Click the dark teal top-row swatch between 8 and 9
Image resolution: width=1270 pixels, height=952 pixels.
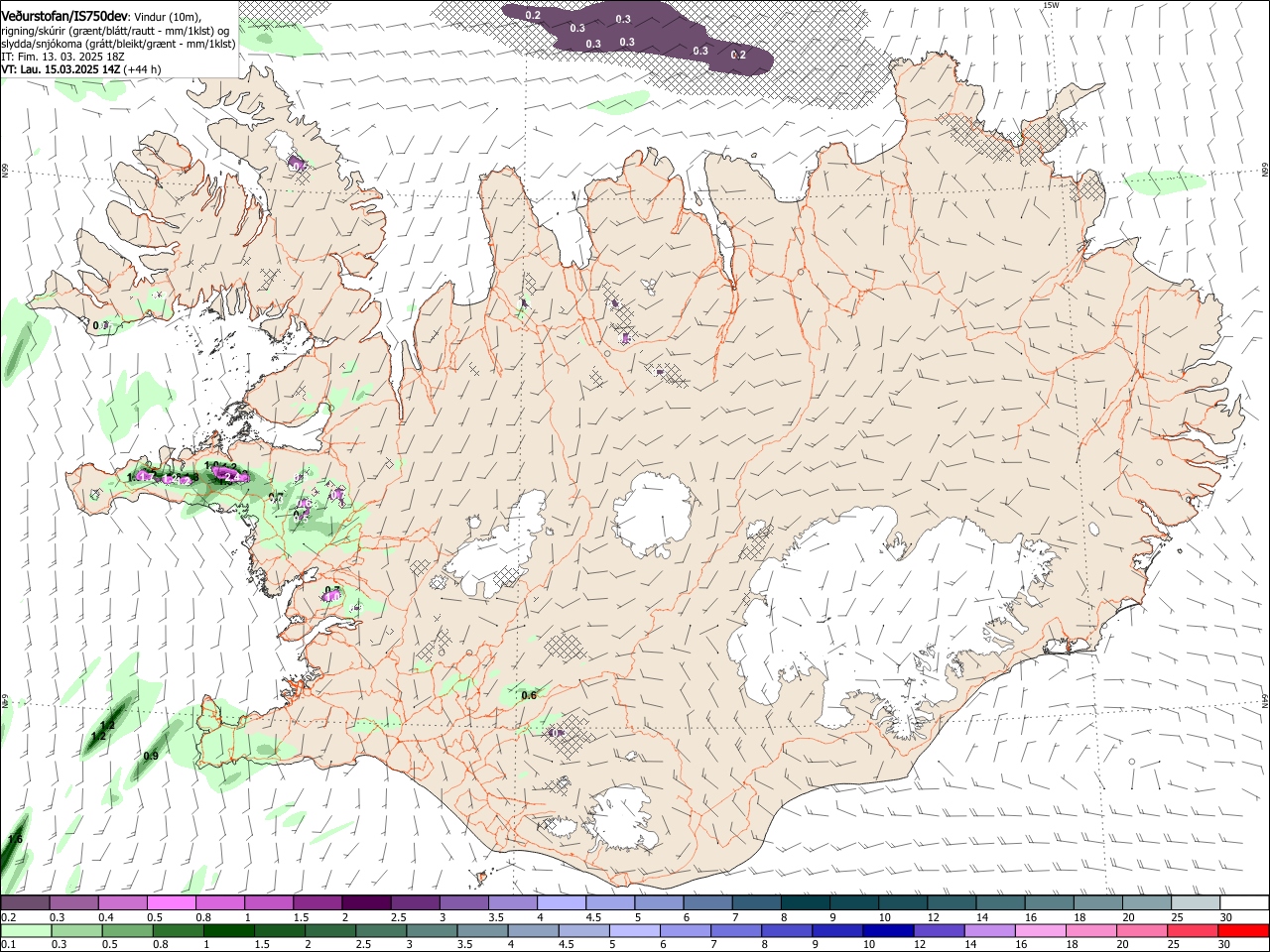[x=806, y=903]
